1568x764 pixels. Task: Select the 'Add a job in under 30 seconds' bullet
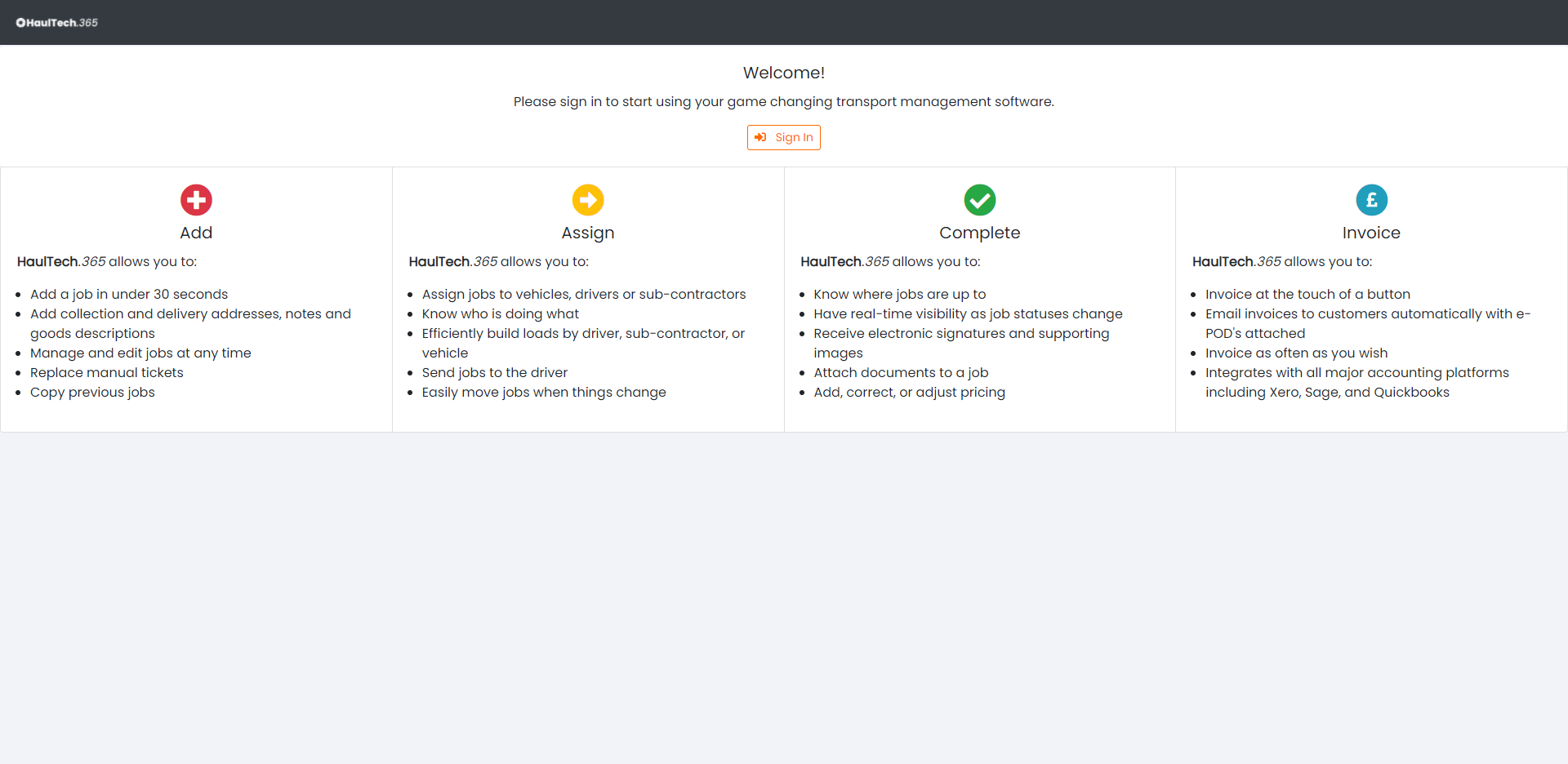pyautogui.click(x=129, y=294)
